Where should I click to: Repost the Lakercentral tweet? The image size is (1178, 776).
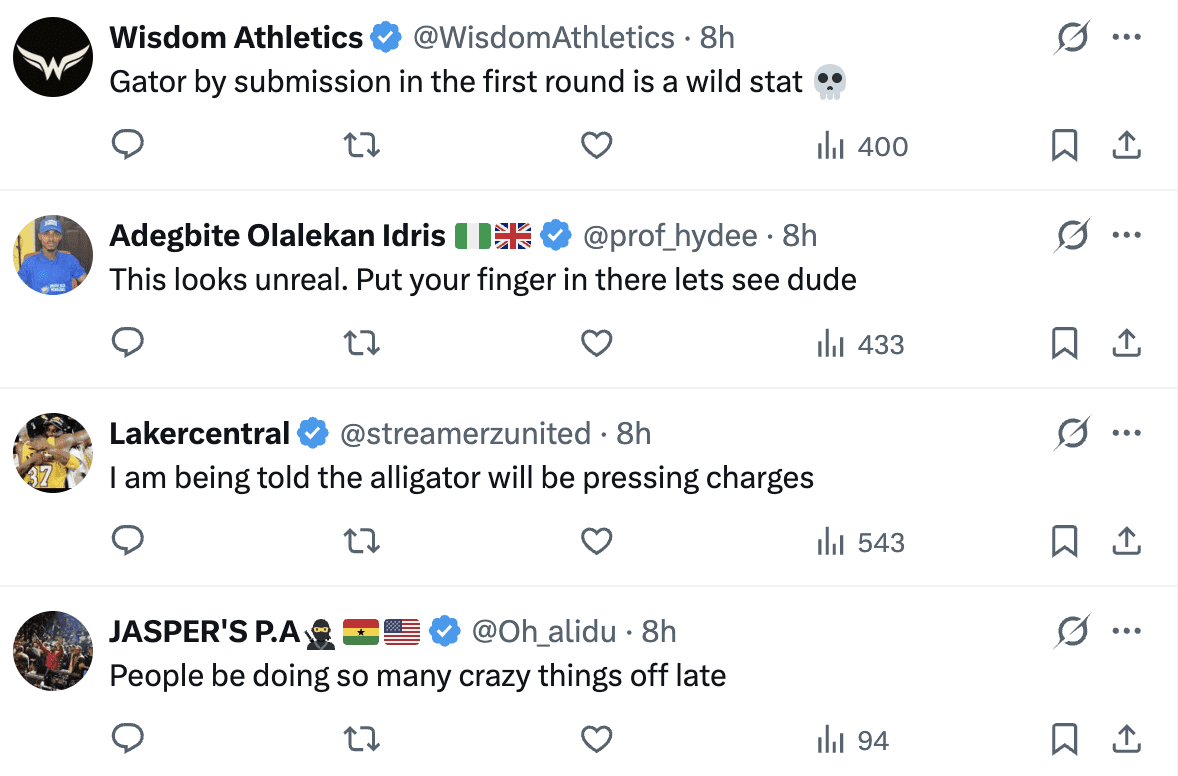(x=361, y=542)
